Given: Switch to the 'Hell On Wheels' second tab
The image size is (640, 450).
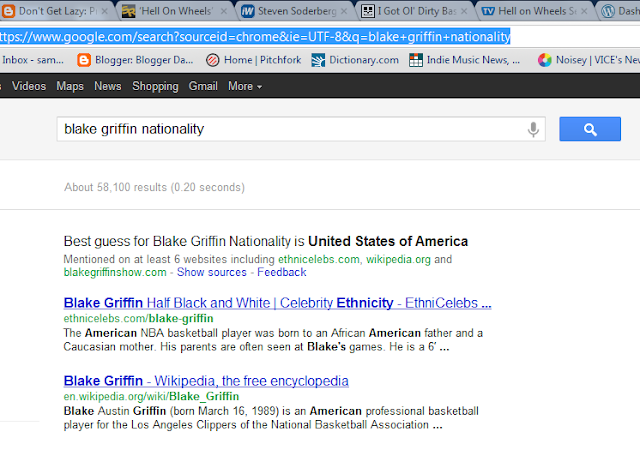Looking at the screenshot, I should tap(176, 11).
